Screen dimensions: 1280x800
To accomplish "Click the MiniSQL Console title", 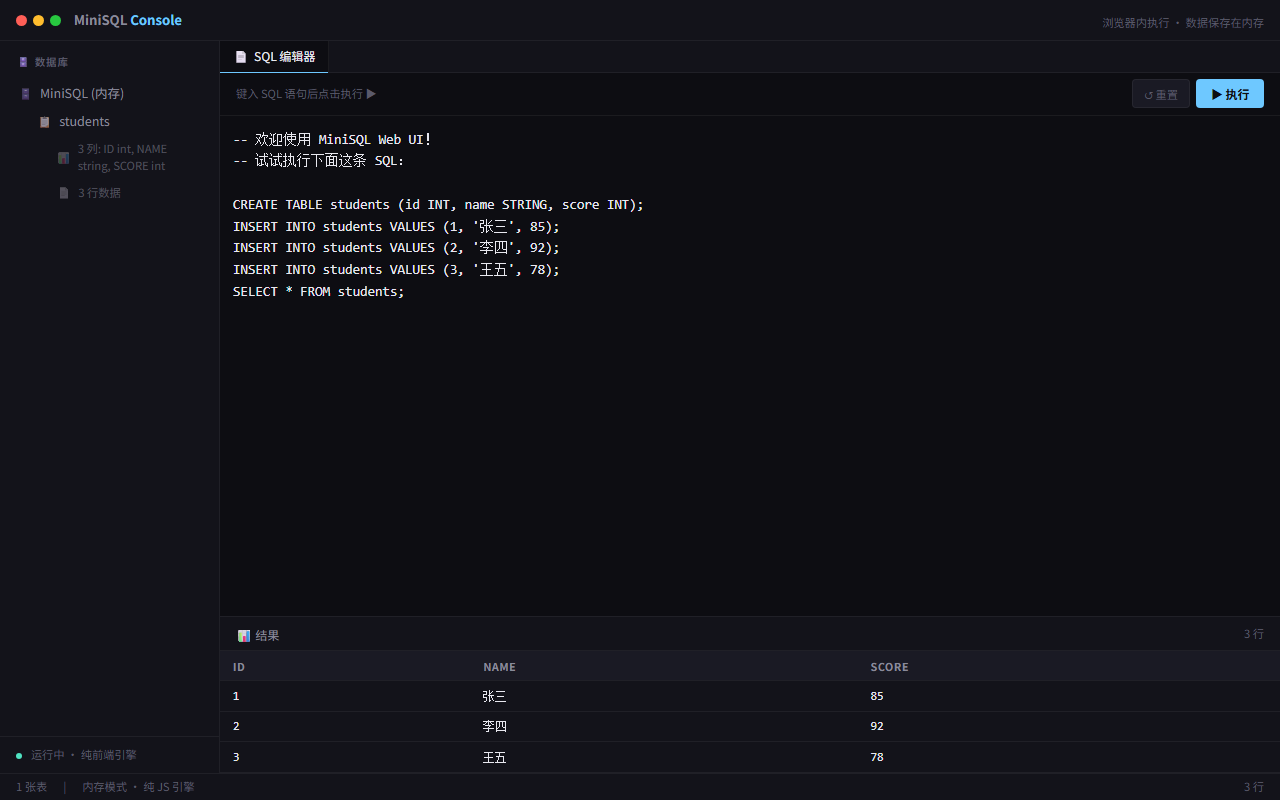I will (x=128, y=20).
